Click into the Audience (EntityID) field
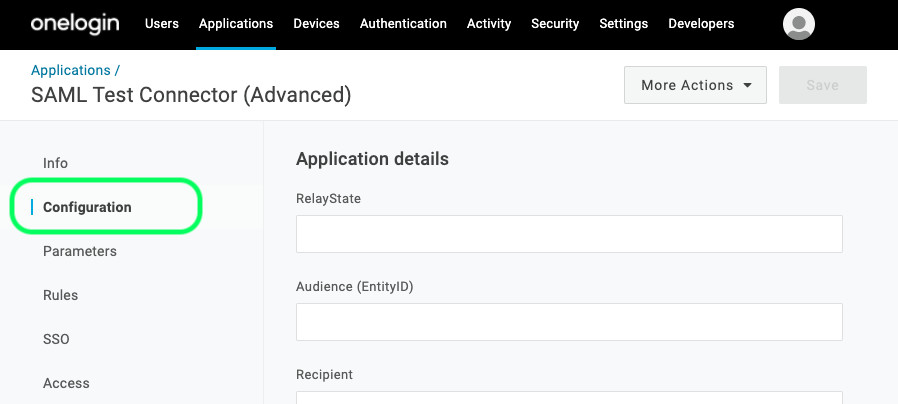Screen dimensions: 898x404 tap(569, 322)
